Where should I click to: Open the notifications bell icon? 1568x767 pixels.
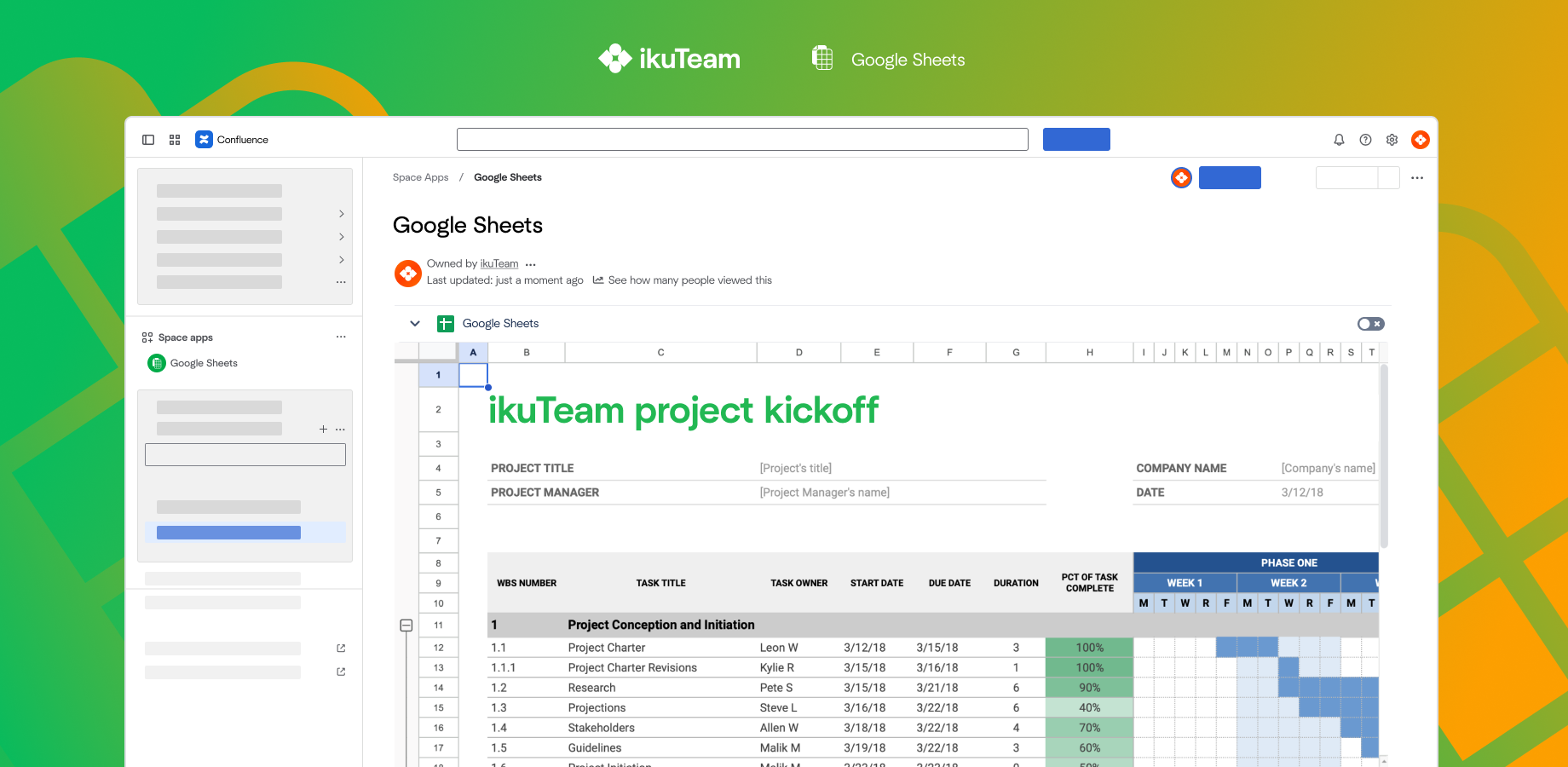(x=1339, y=139)
